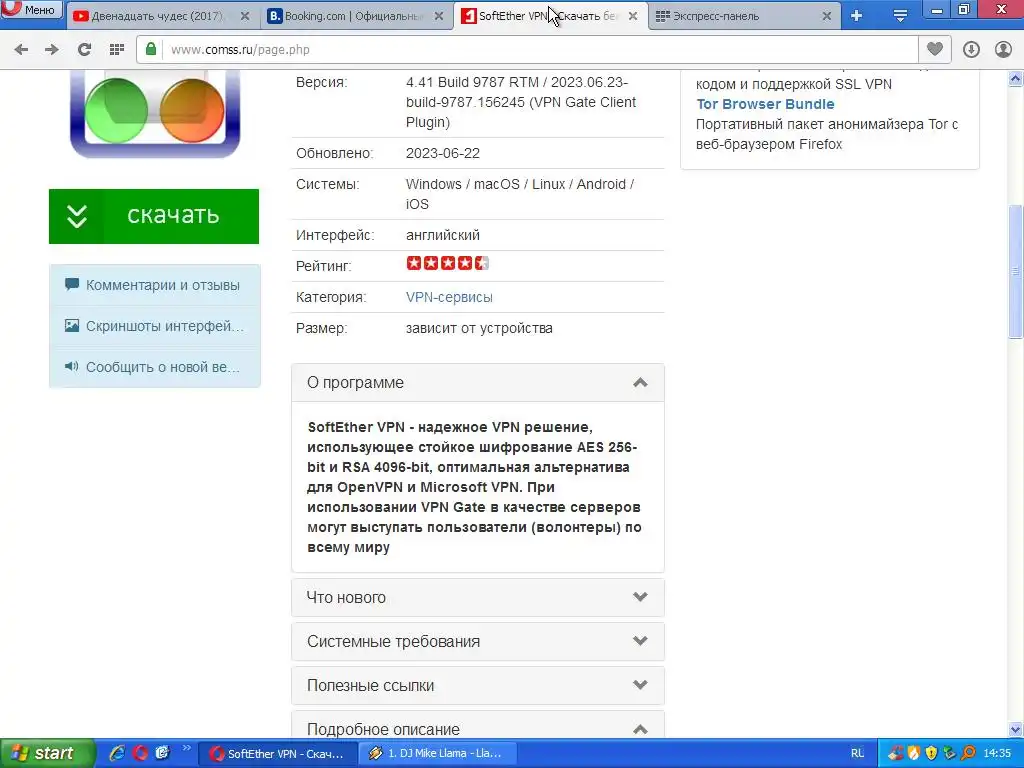Open Скриншоты интерфейса link
Image resolution: width=1024 pixels, height=768 pixels.
165,326
